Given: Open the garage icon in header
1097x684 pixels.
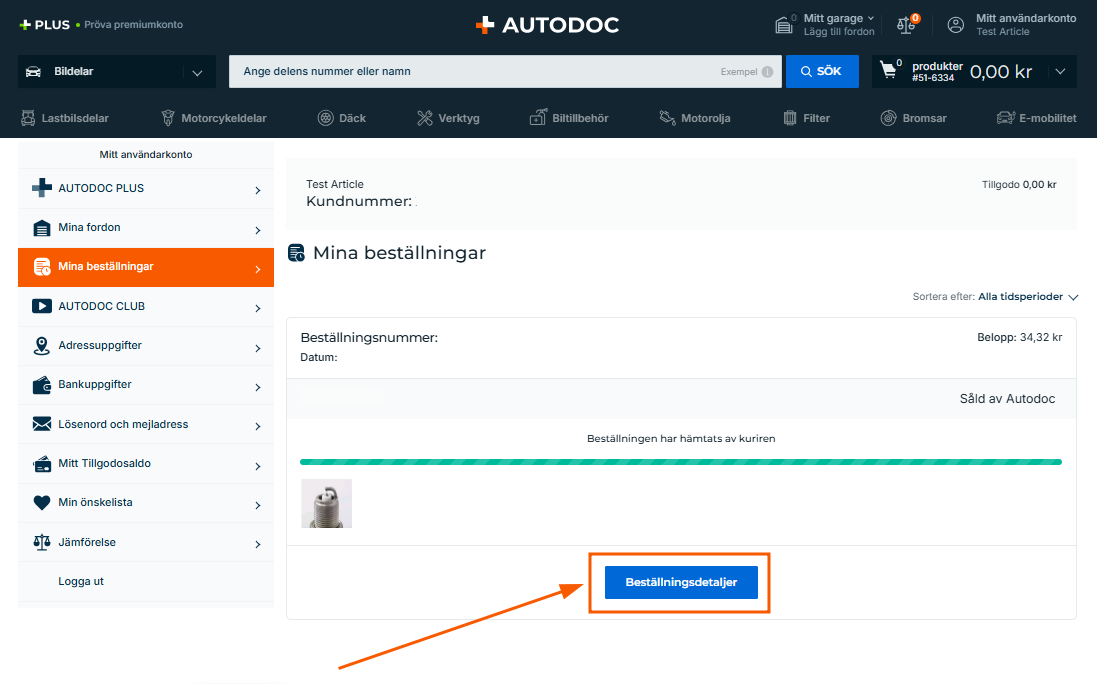Looking at the screenshot, I should click(785, 25).
